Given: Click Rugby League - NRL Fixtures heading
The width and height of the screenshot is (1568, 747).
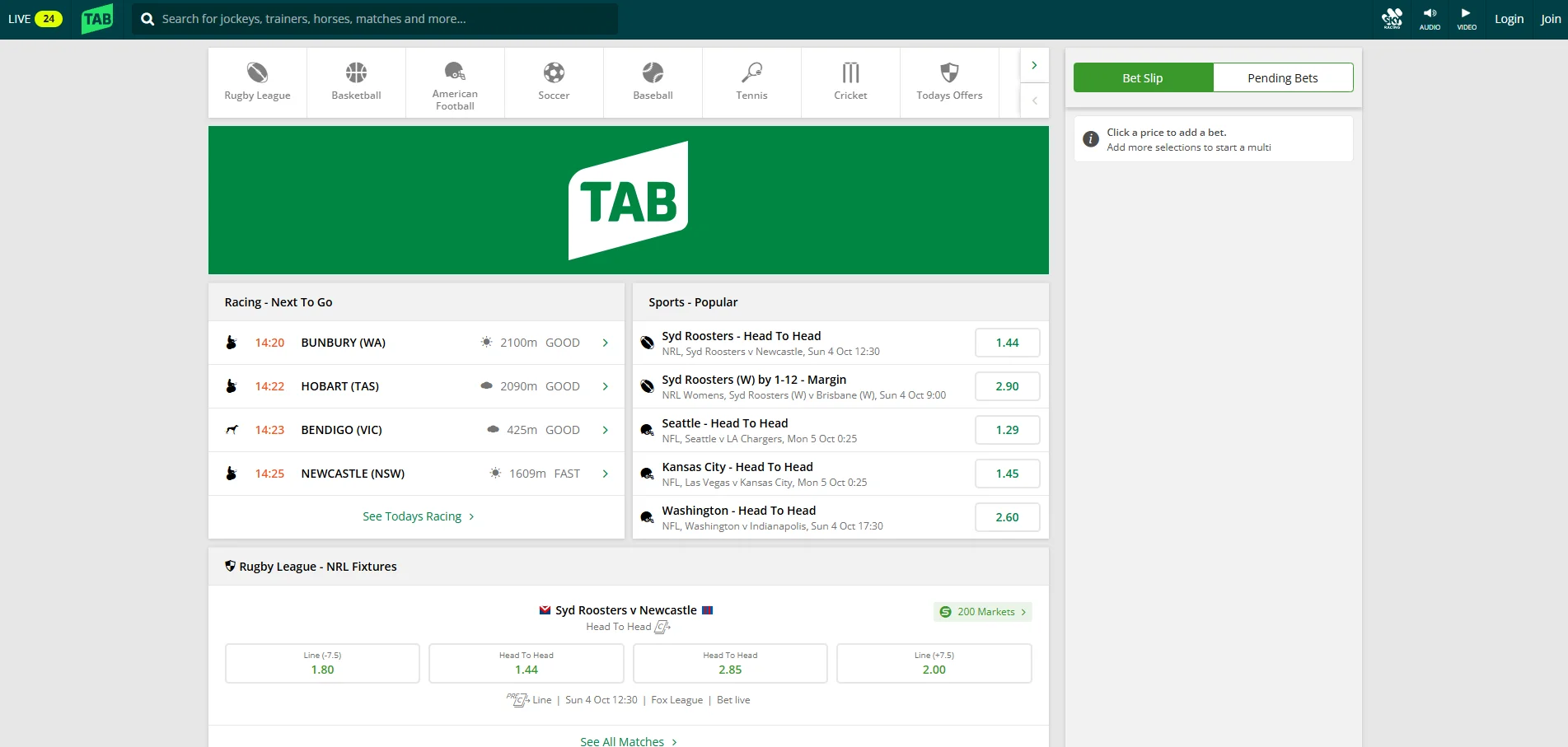Looking at the screenshot, I should click(318, 567).
